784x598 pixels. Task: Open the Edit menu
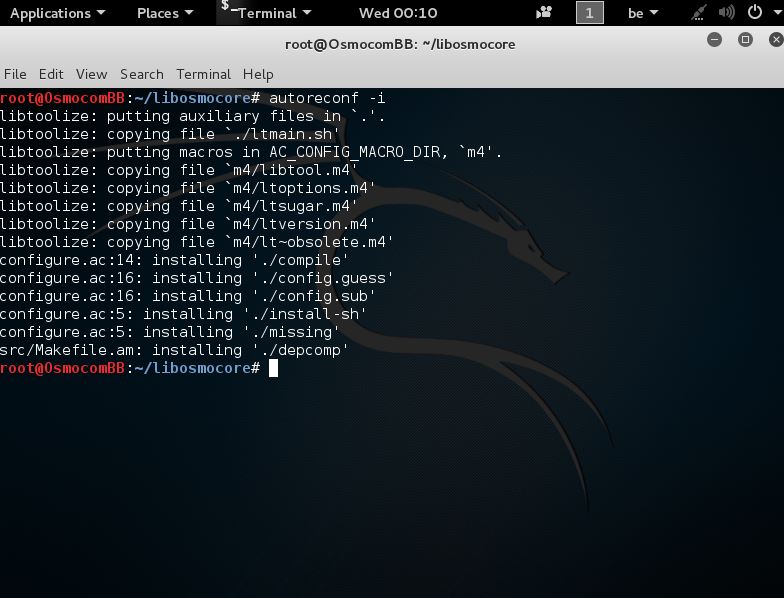point(51,74)
